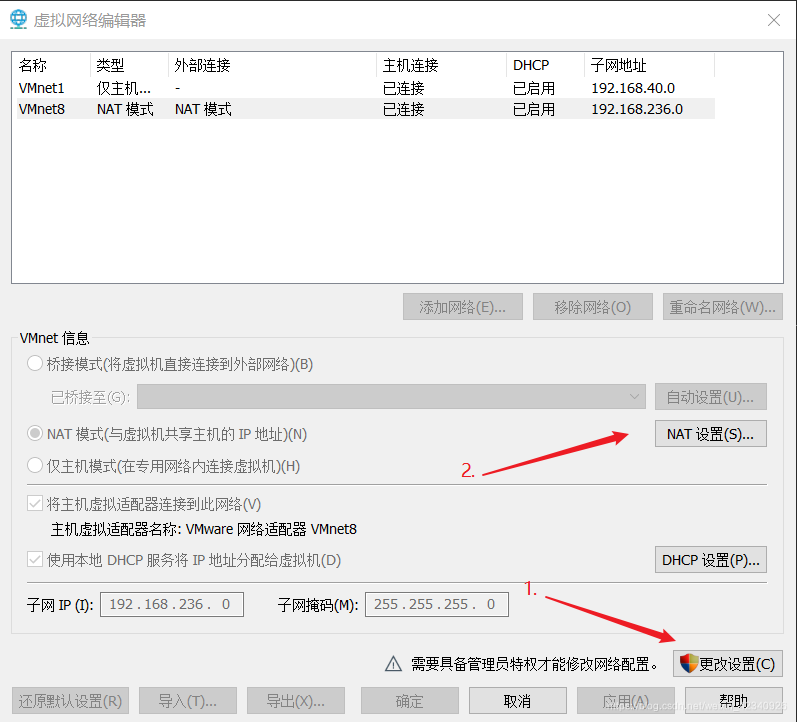
Task: Click the Virtual Network Editor globe icon
Action: pos(18,19)
